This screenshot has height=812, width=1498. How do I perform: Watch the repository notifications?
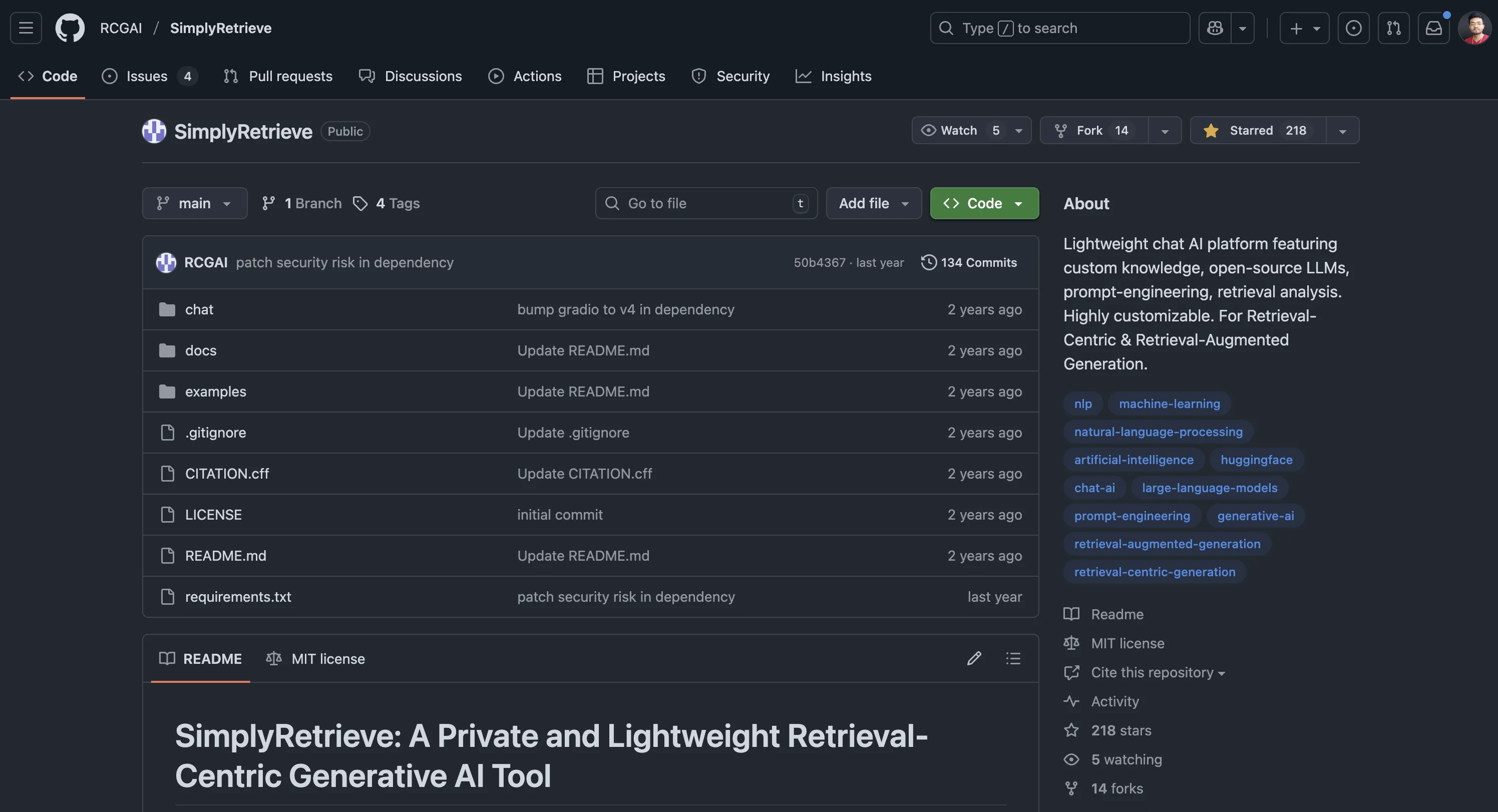point(959,130)
